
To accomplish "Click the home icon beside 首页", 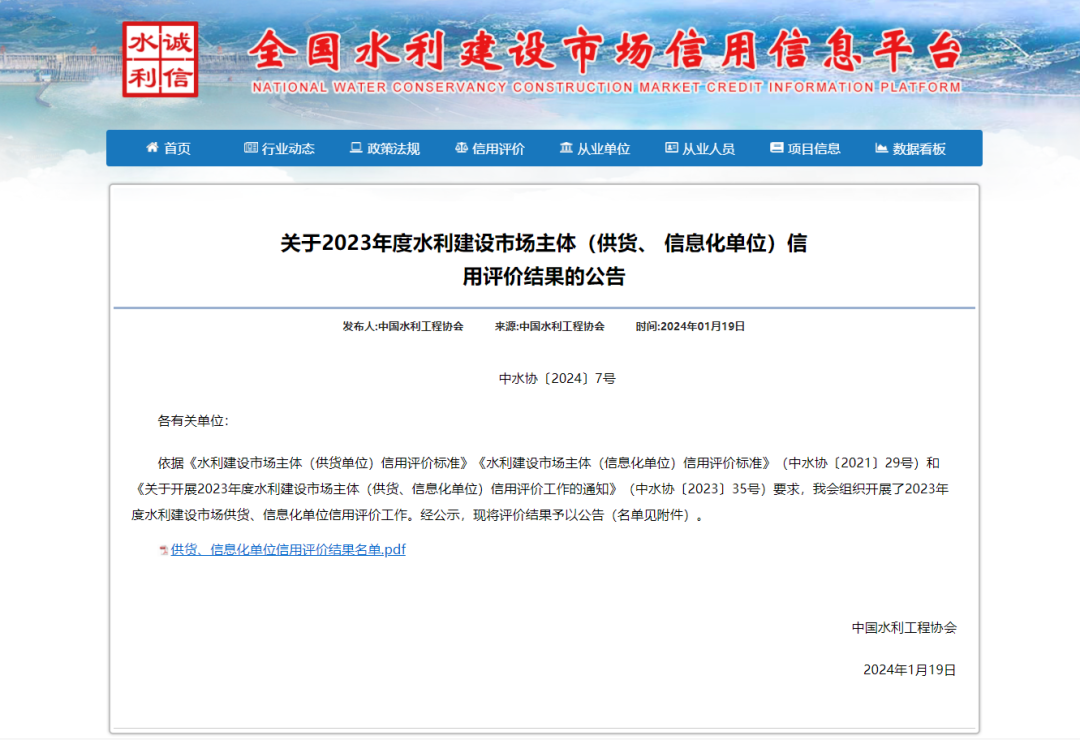I will click(152, 147).
